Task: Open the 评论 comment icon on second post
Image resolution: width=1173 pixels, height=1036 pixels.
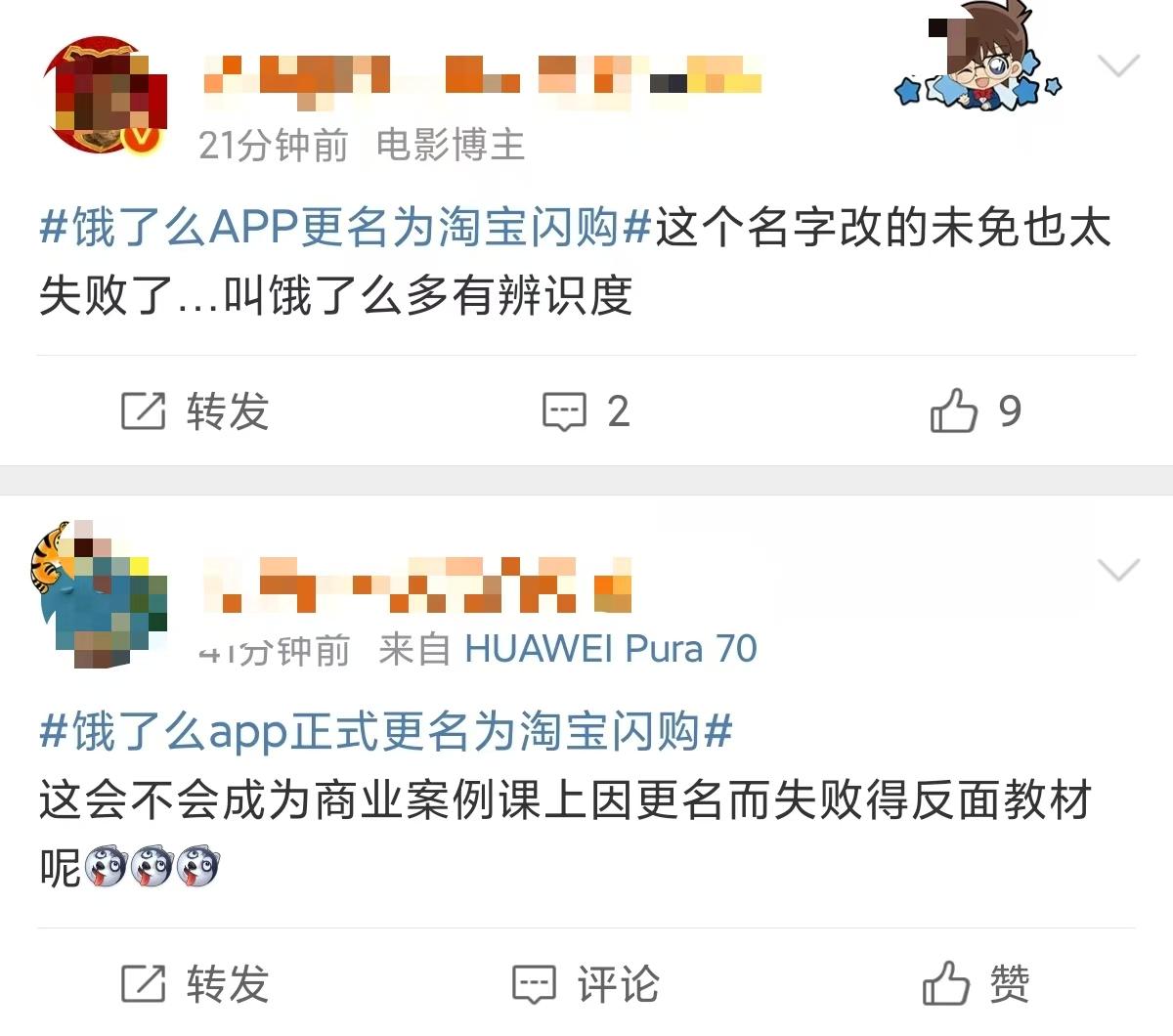Action: click(x=535, y=984)
